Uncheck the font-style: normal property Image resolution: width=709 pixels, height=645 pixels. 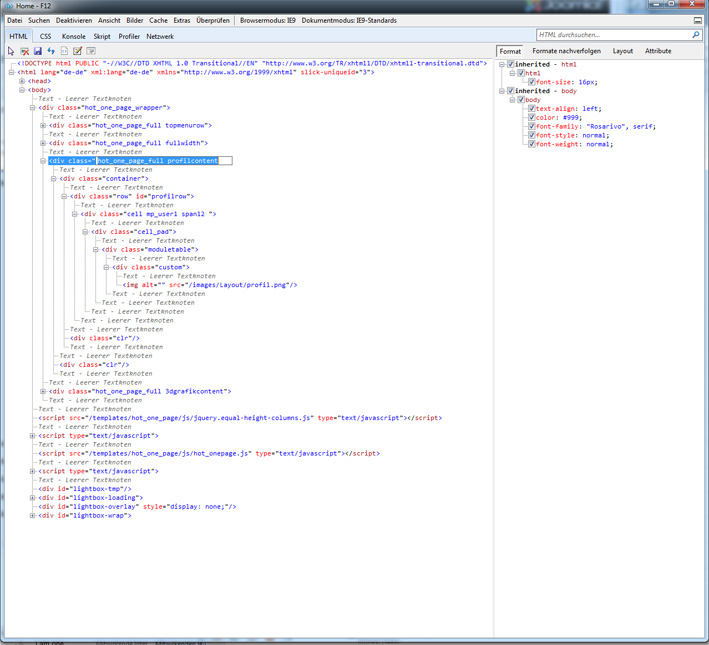click(532, 135)
